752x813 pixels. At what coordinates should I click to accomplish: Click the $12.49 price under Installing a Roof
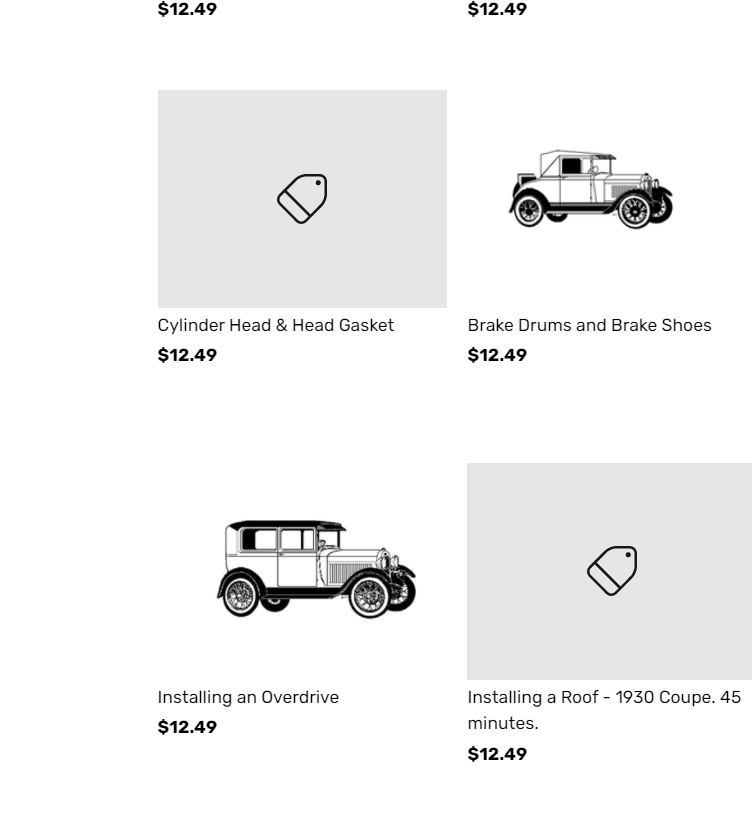click(497, 754)
